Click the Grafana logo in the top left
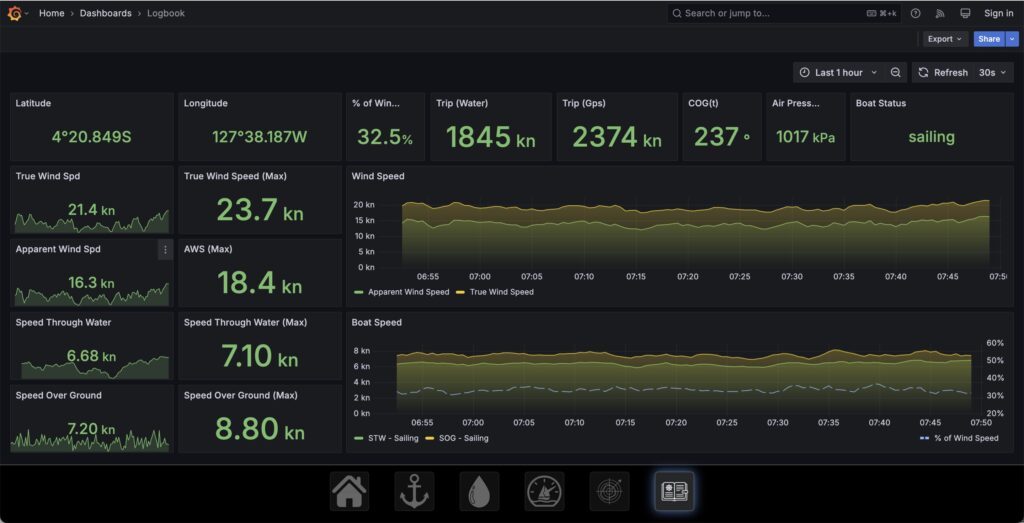1024x523 pixels. tap(14, 13)
